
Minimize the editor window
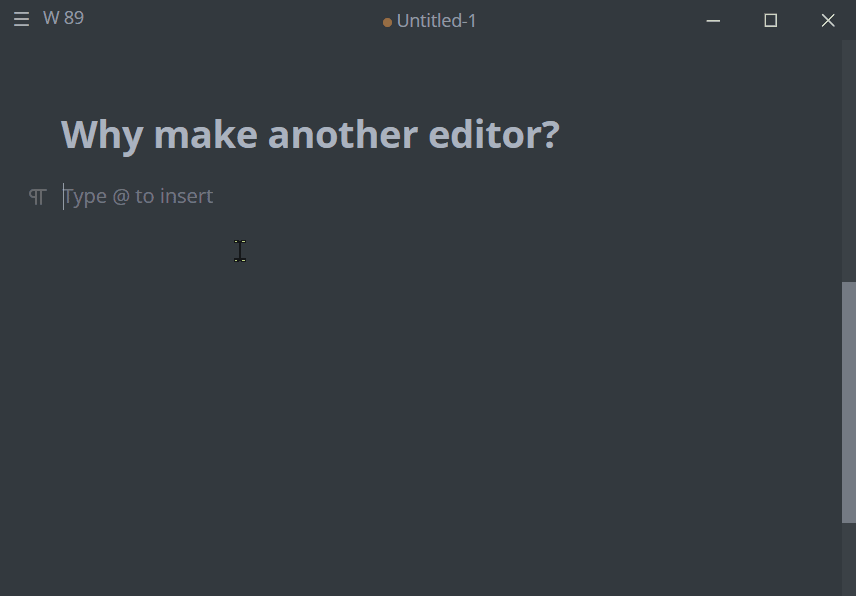pyautogui.click(x=713, y=20)
